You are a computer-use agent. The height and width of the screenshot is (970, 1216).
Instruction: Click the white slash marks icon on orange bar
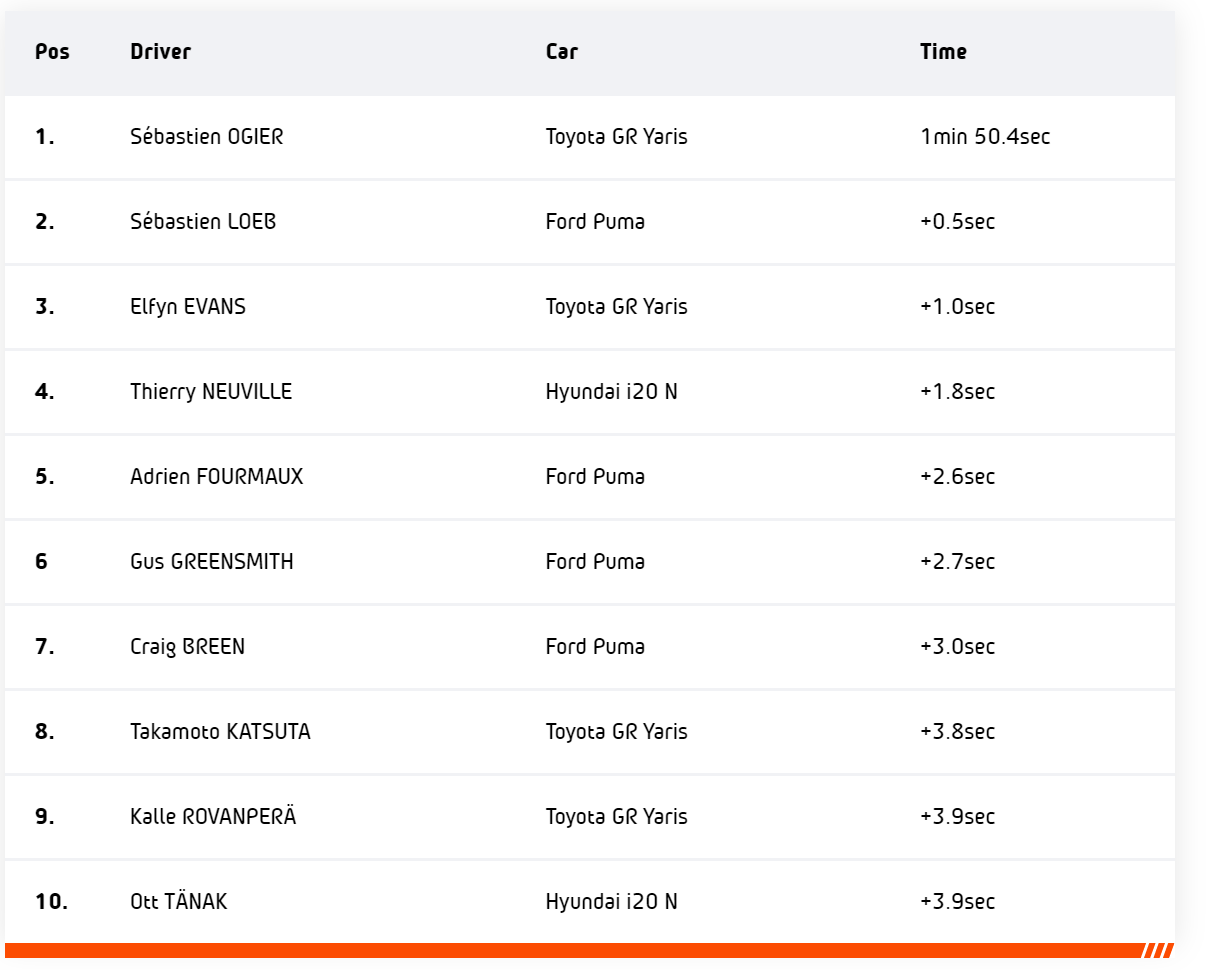[1157, 951]
